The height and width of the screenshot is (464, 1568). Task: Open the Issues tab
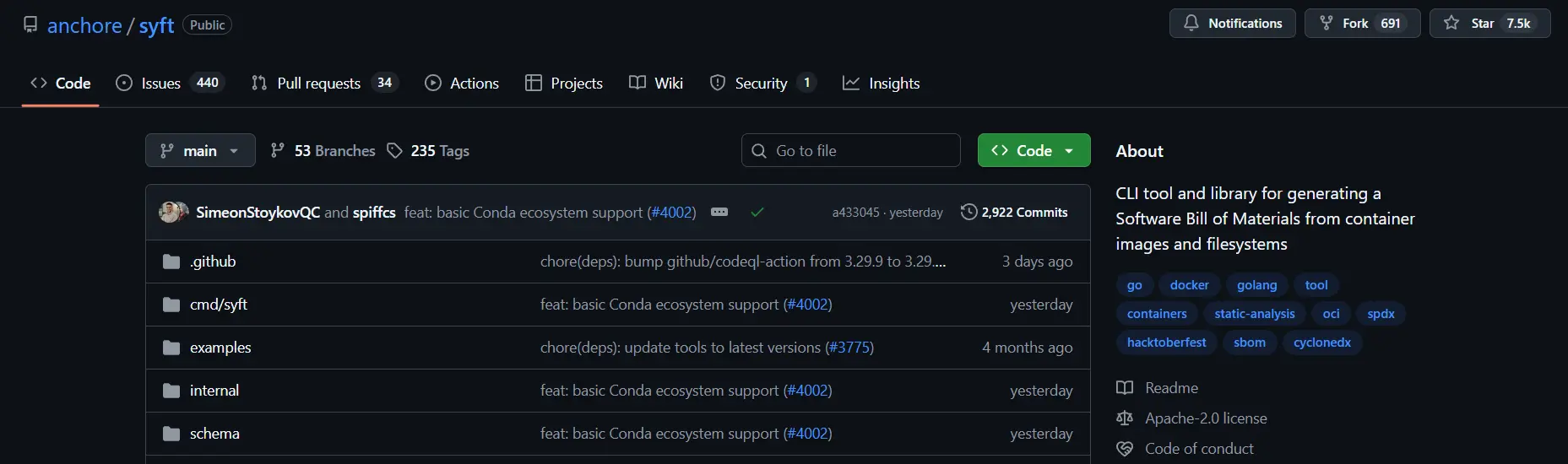click(x=170, y=83)
